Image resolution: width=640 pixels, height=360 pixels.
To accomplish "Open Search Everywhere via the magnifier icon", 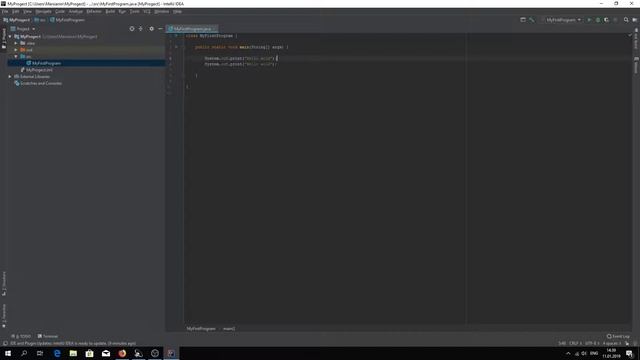I will pyautogui.click(x=626, y=20).
